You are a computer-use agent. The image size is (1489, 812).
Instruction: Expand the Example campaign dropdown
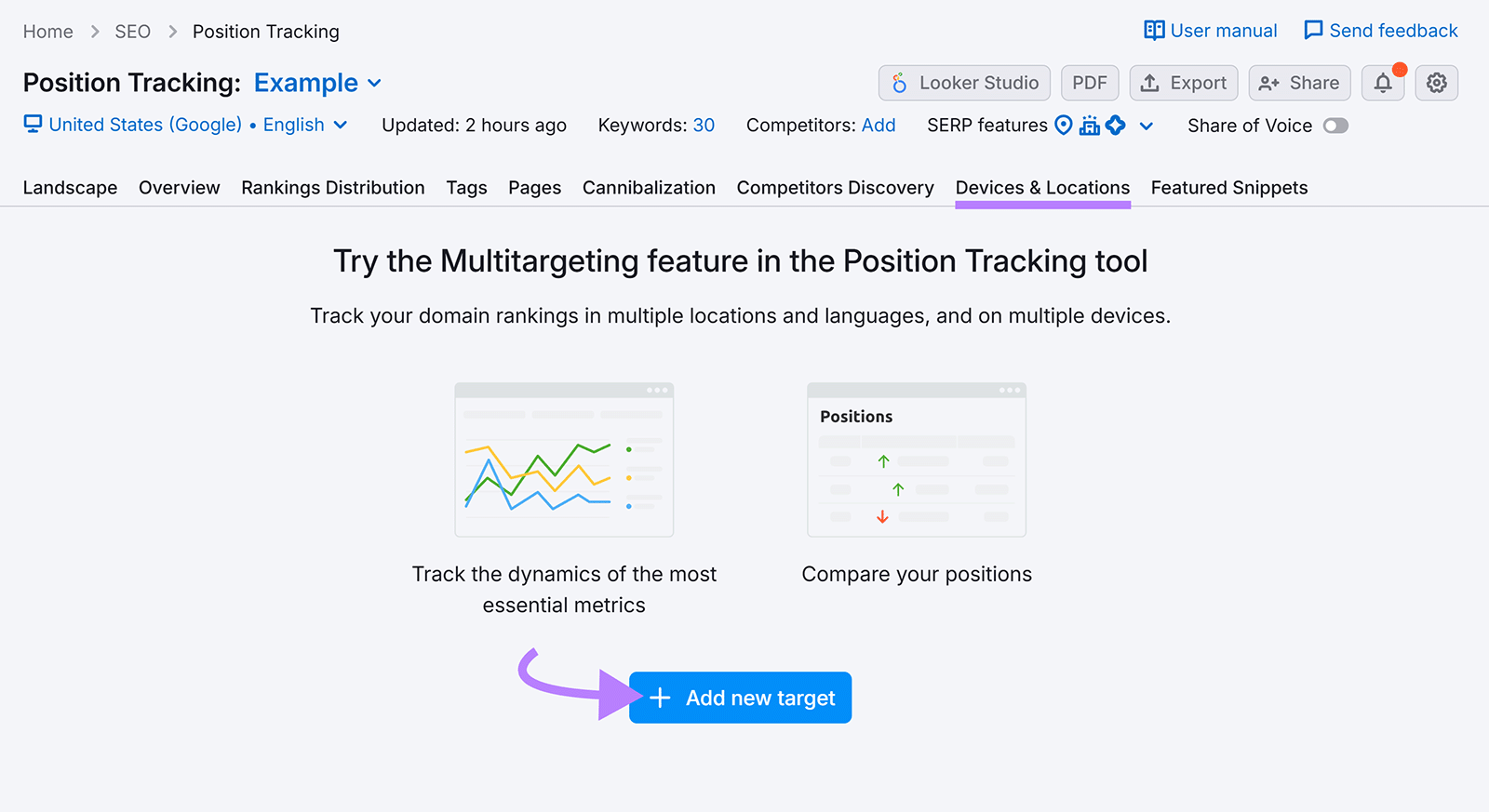[x=375, y=84]
